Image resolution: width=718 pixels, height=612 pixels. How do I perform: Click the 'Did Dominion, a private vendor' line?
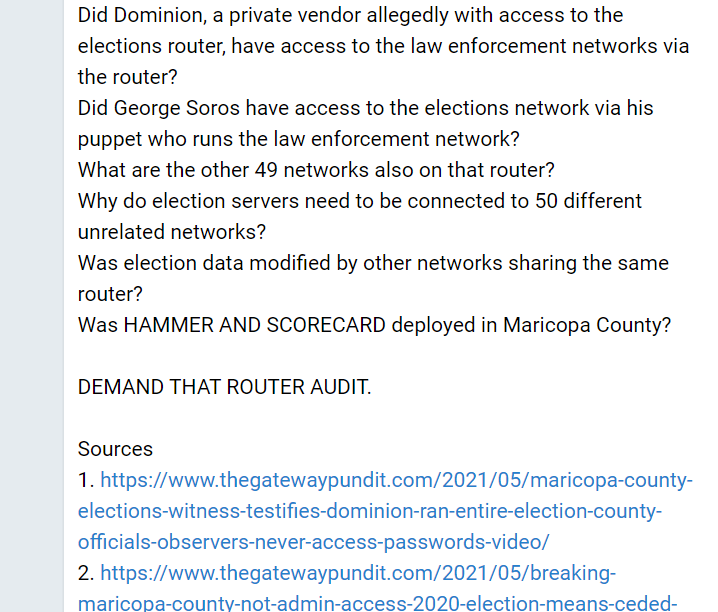coord(350,16)
